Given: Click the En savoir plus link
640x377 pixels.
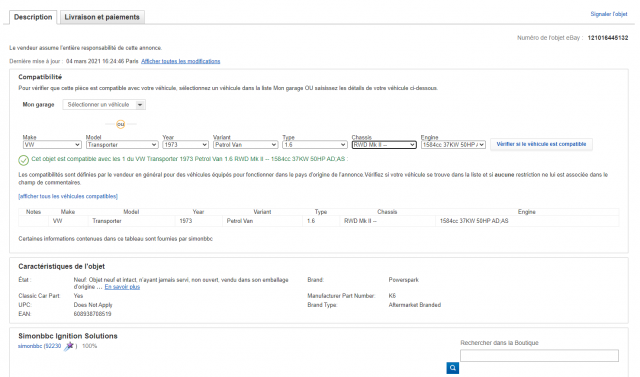Looking at the screenshot, I should point(122,287).
